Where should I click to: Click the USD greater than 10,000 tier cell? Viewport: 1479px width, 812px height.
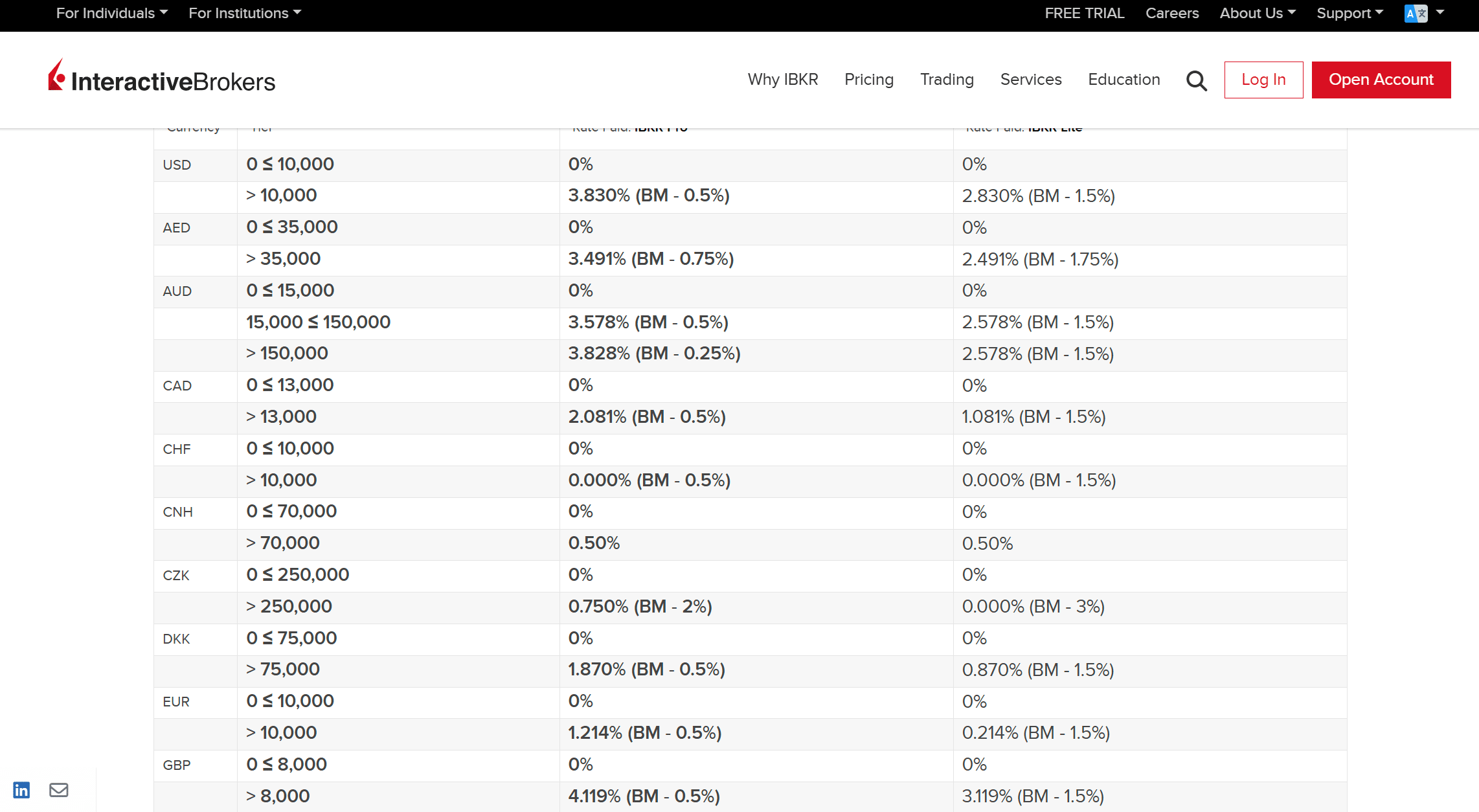pyautogui.click(x=398, y=196)
